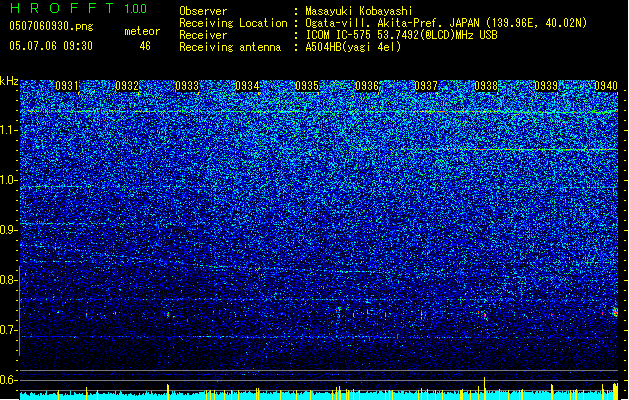Screen dimensions: 629x400
Task: Click the 0.6 kHz axis label
Action: (x=9, y=380)
